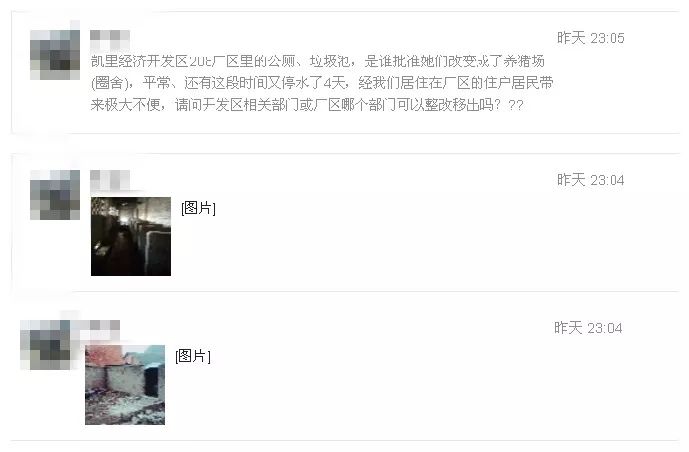This screenshot has height=452, width=689.
Task: Click the blurred avatar of the third message
Action: (45, 344)
